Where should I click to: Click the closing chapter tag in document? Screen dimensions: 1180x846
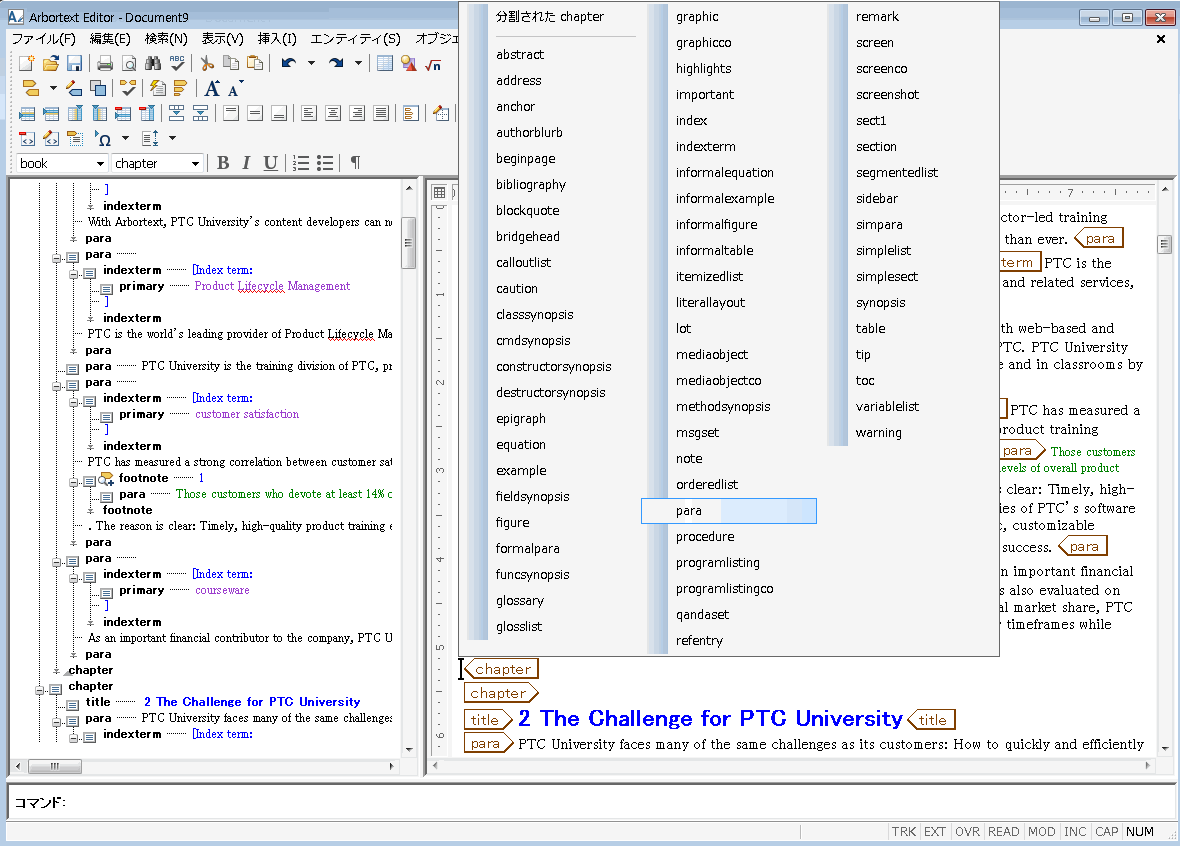click(x=502, y=668)
